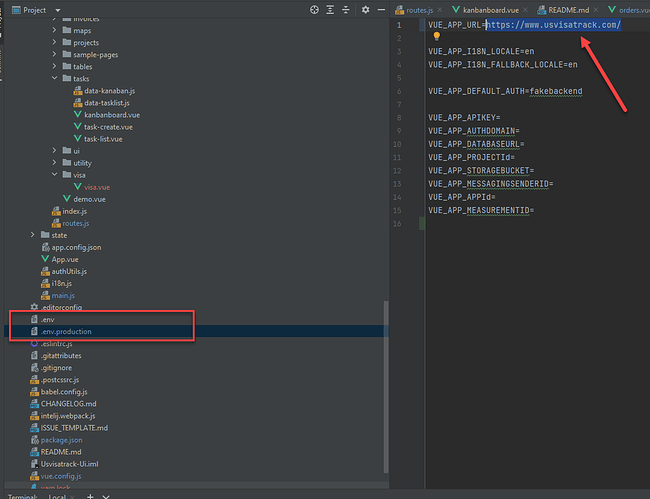Screen dimensions: 650x499
Task: Select the .env file
Action: point(47,320)
